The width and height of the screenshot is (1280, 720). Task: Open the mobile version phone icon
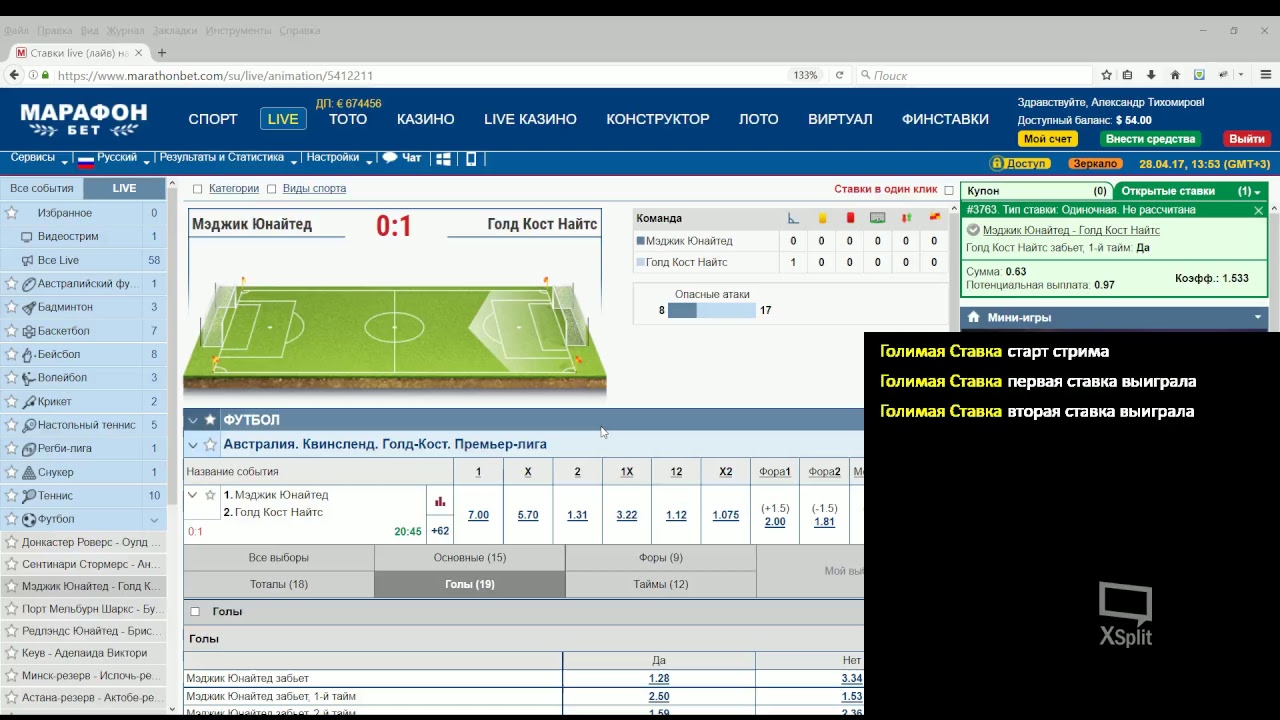pos(472,158)
